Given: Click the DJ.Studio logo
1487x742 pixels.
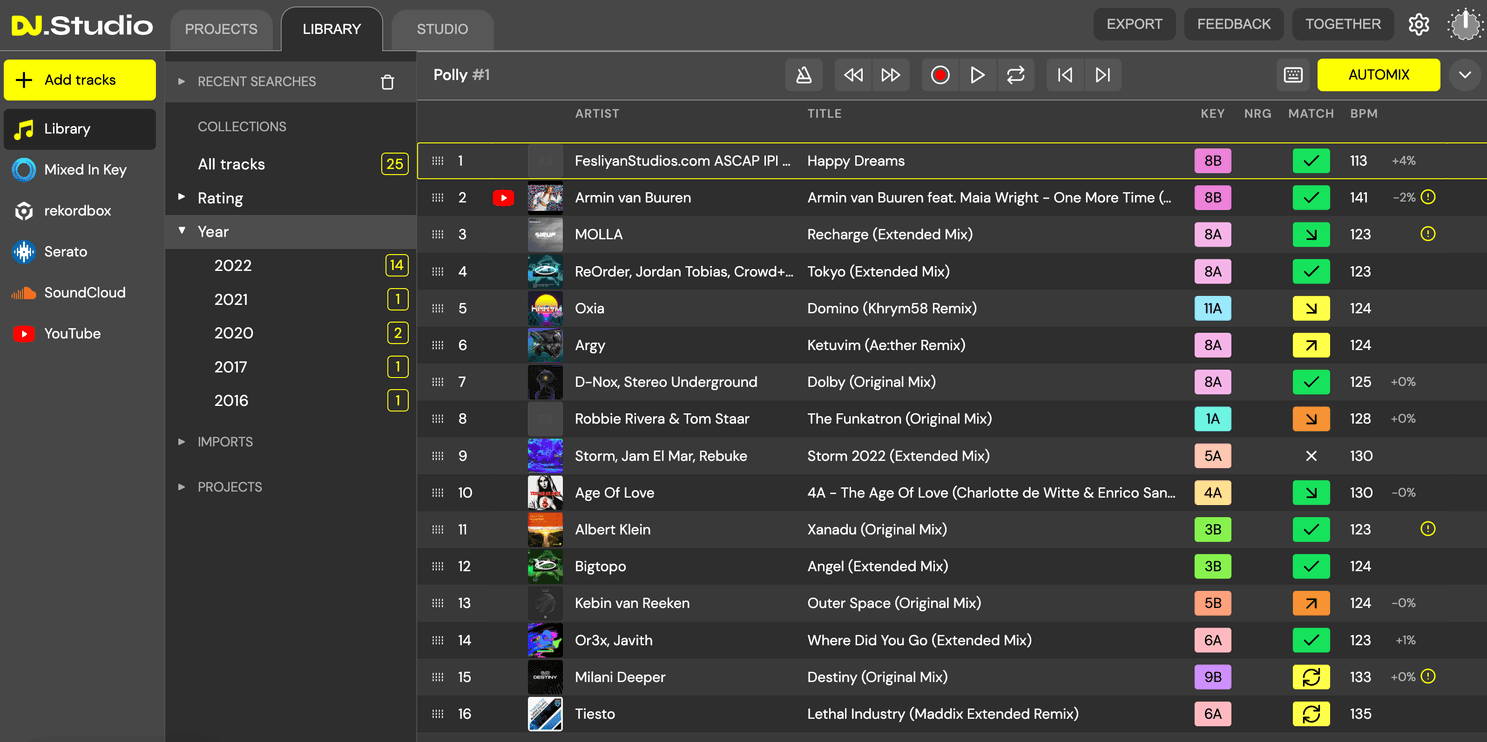Looking at the screenshot, I should 82,26.
